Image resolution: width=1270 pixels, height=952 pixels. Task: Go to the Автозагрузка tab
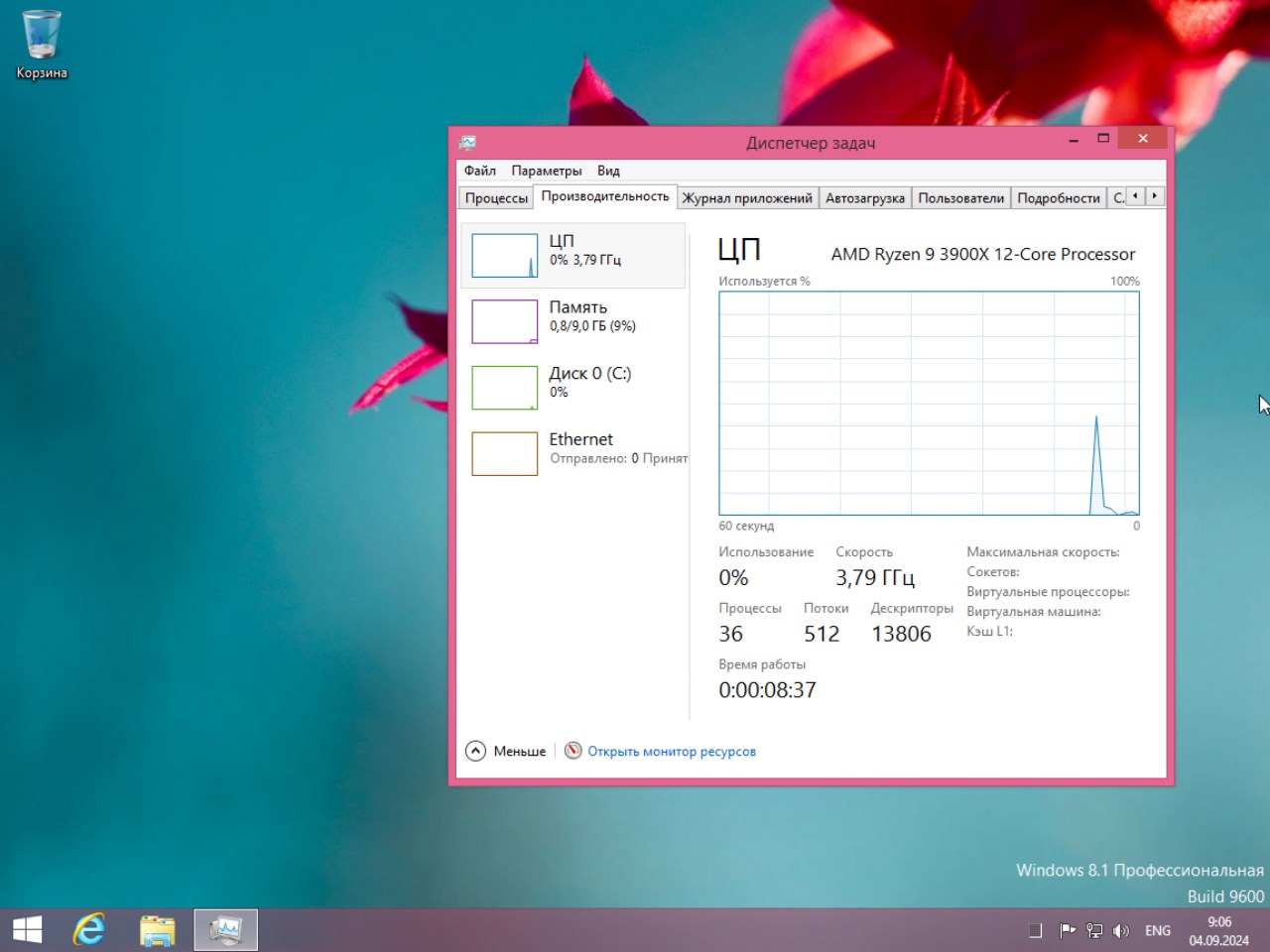tap(865, 198)
